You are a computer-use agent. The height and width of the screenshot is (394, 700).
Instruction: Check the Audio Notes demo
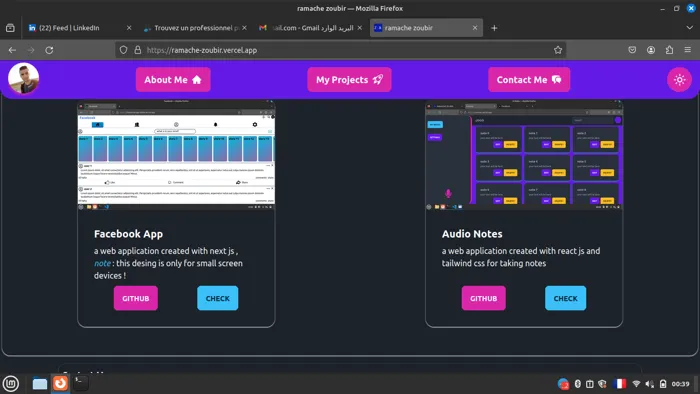(x=565, y=299)
